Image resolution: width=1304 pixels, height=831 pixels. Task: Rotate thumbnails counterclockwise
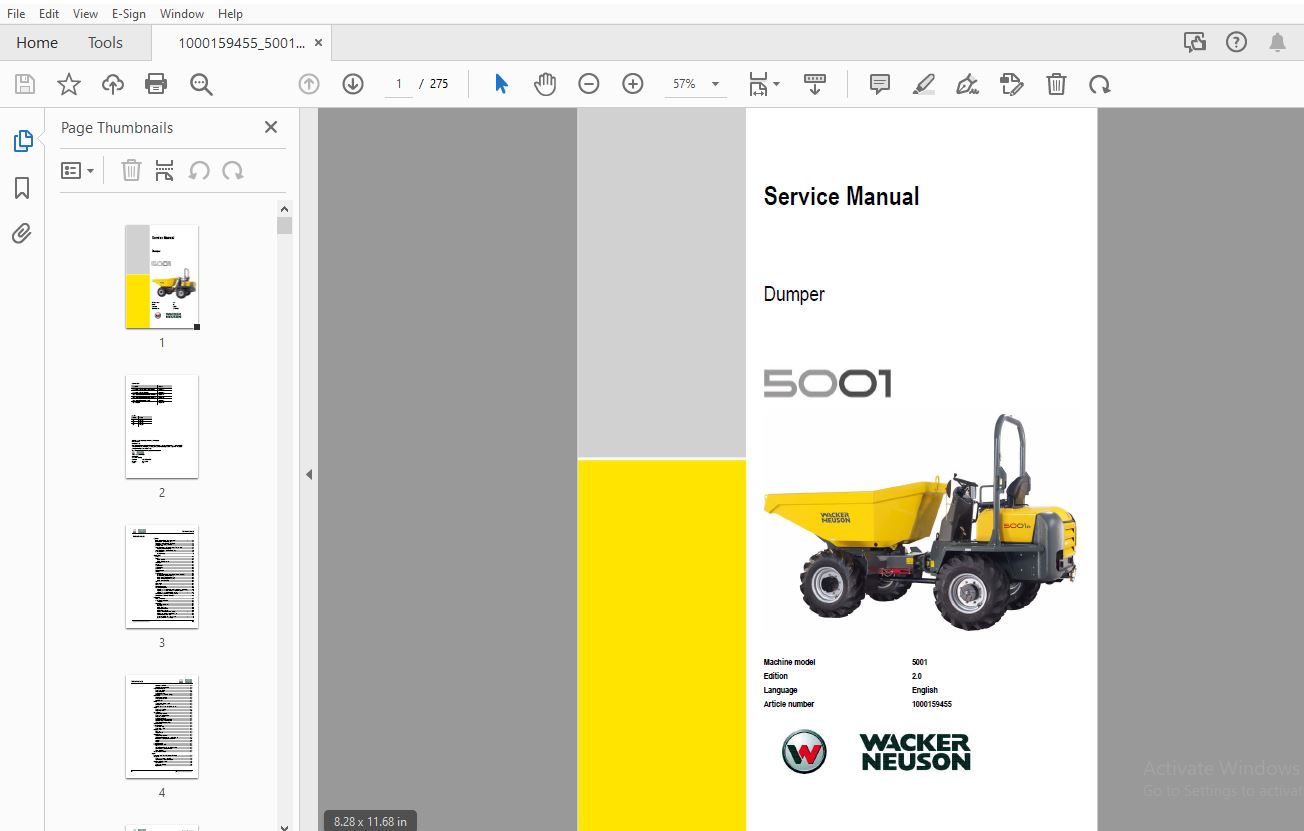[x=199, y=171]
